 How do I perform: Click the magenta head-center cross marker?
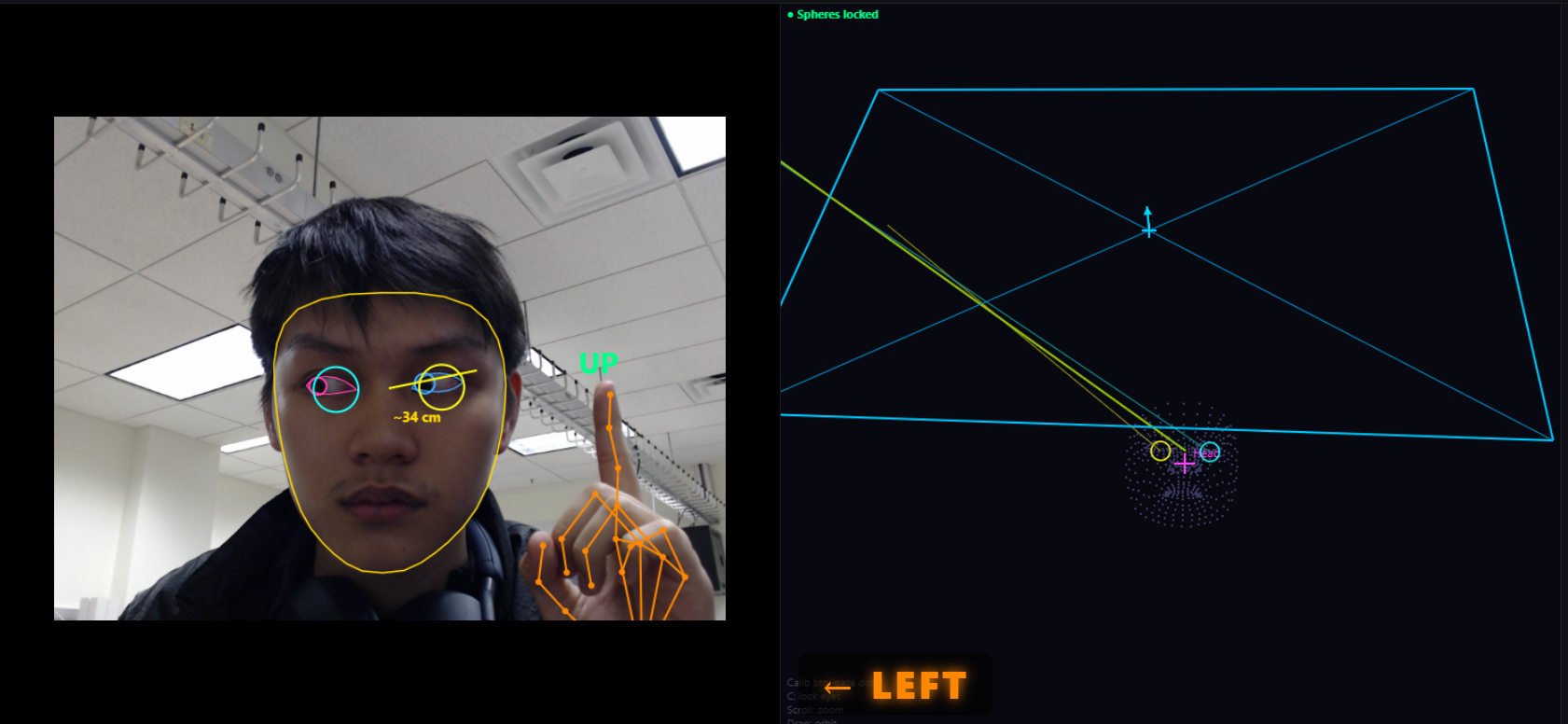(x=1185, y=463)
